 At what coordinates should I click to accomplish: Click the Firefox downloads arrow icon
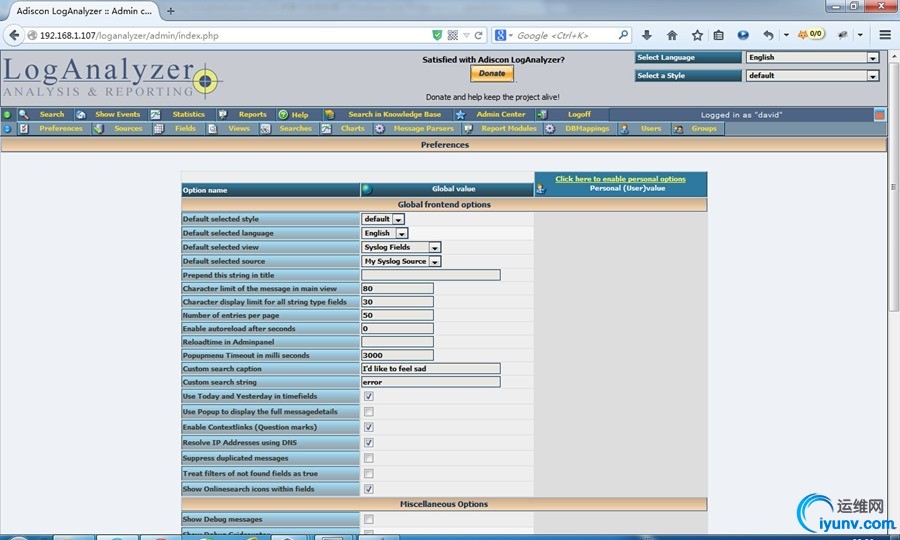pos(647,35)
